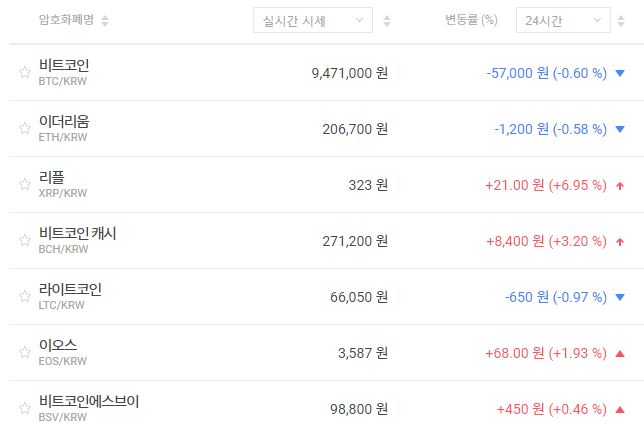Toggle the Ethereum (이더리움) favorite star
The height and width of the screenshot is (433, 644).
pyautogui.click(x=24, y=128)
